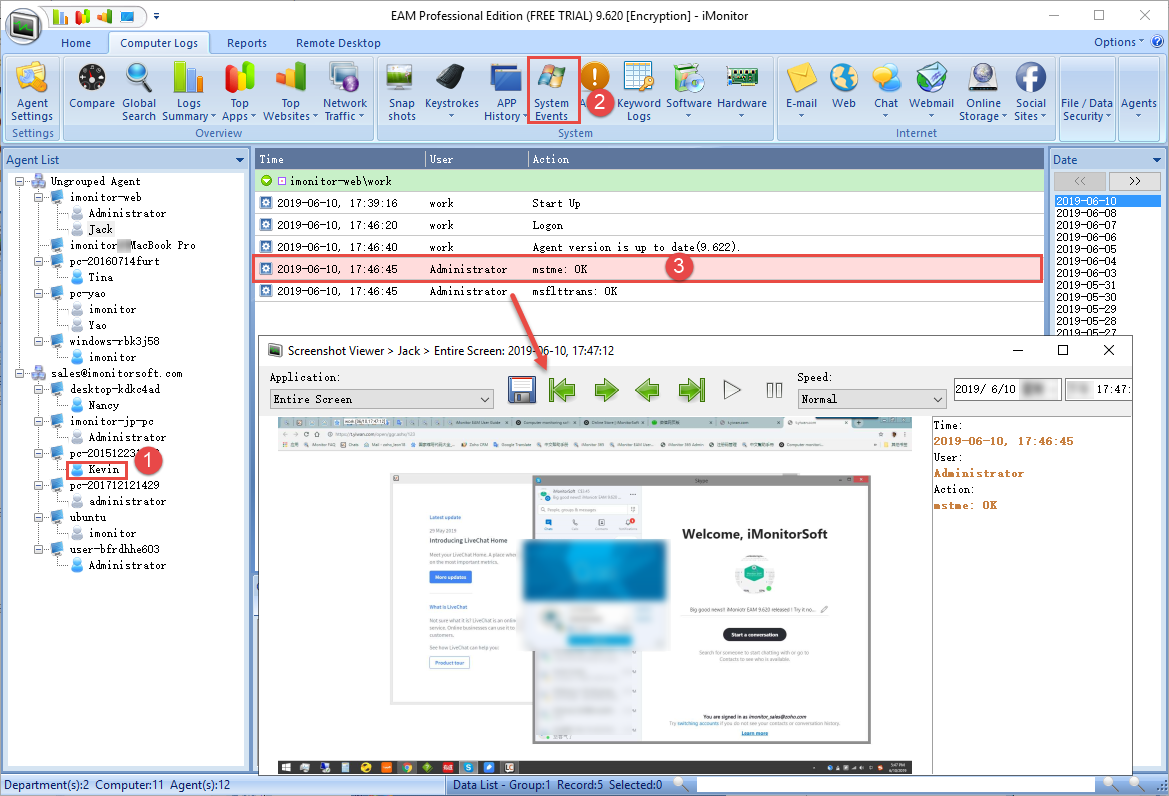Open Keyword Logs

(638, 92)
